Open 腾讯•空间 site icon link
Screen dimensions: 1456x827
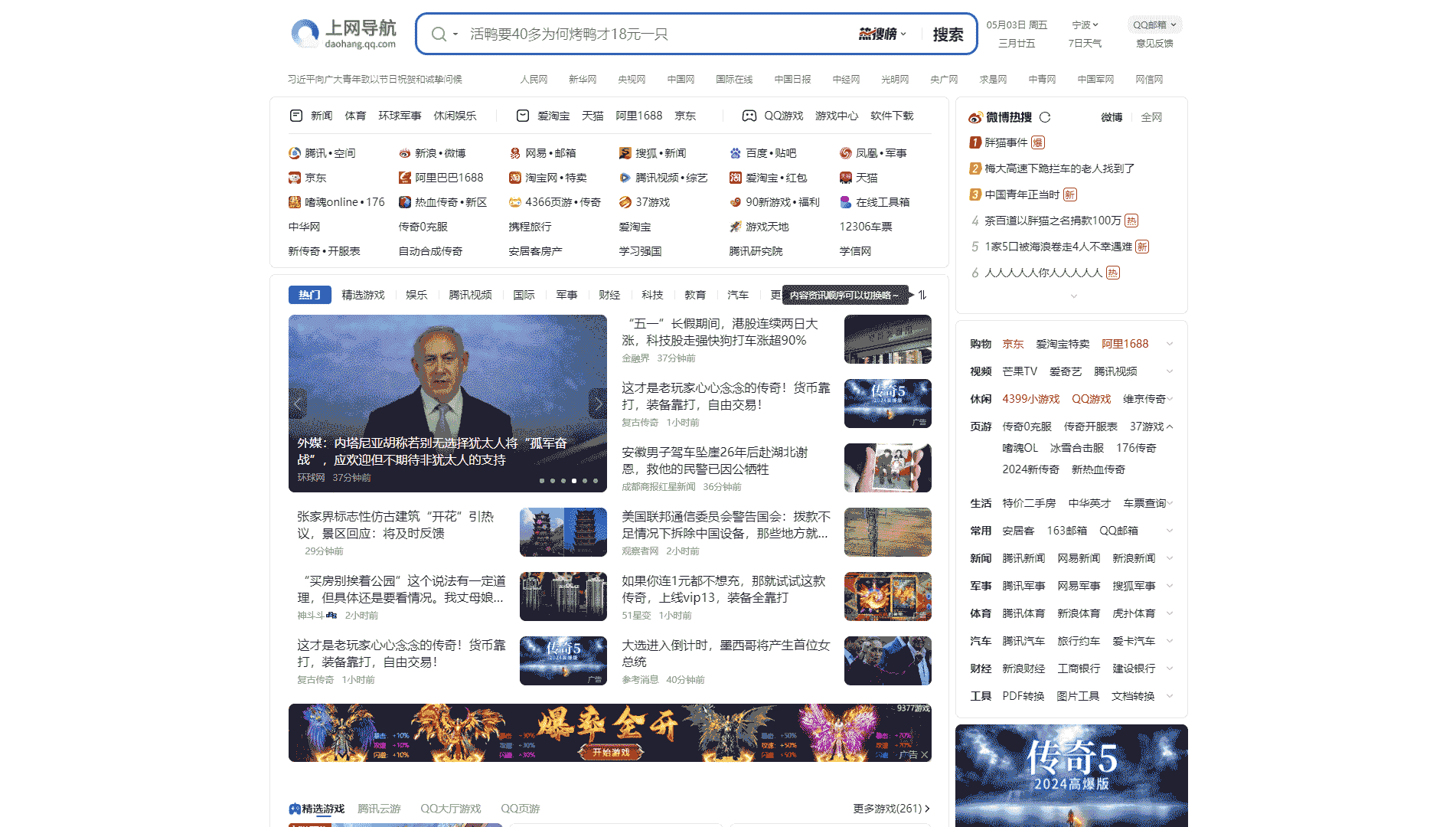click(x=295, y=153)
